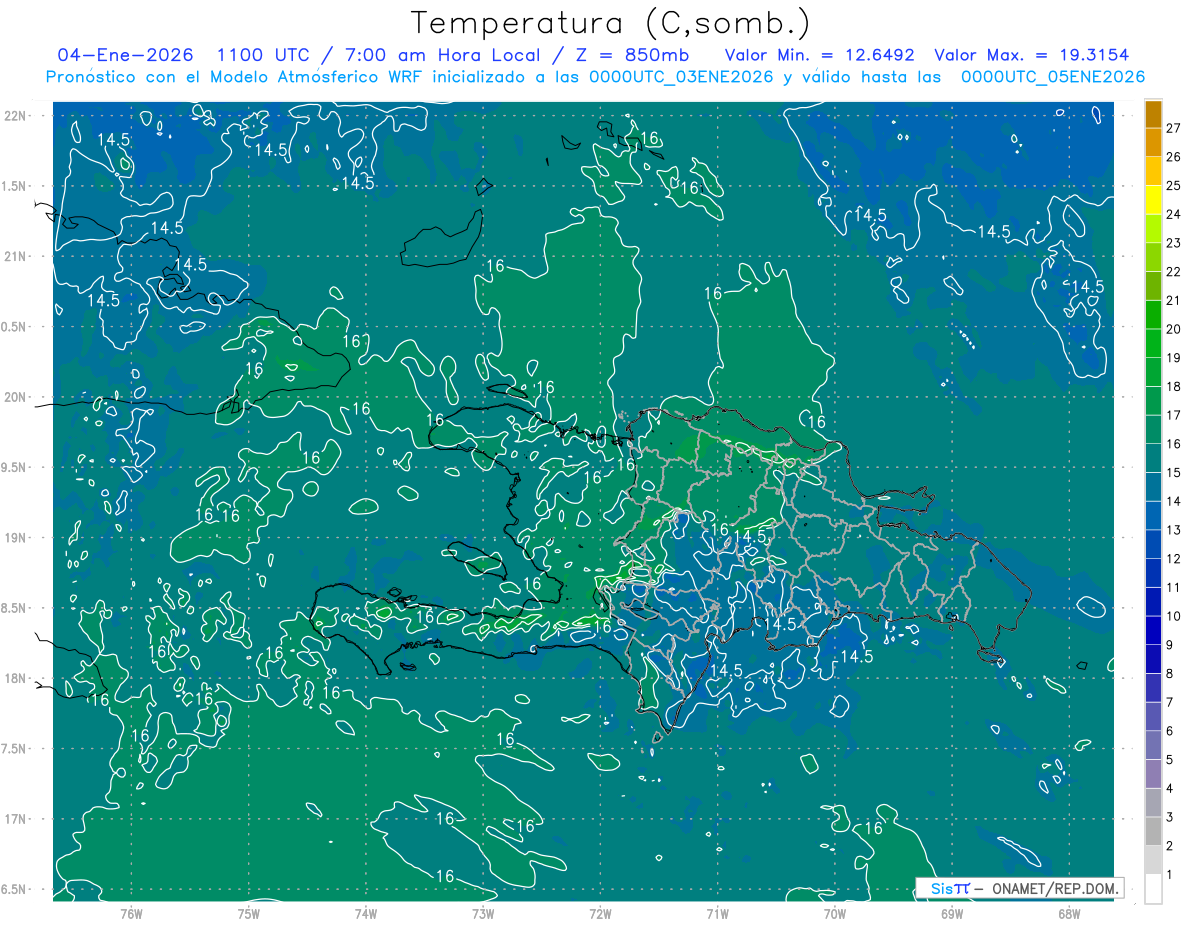Viewport: 1200px width, 927px height.
Task: Click the light gray swatch between 1 and 2
Action: (x=1153, y=860)
